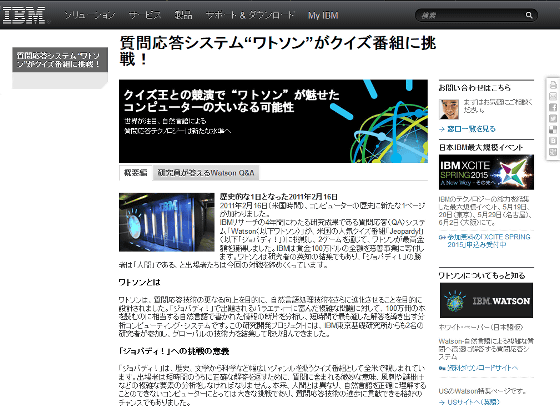
Task: Click the クイズ王との競演 hero banner
Action: (273, 121)
